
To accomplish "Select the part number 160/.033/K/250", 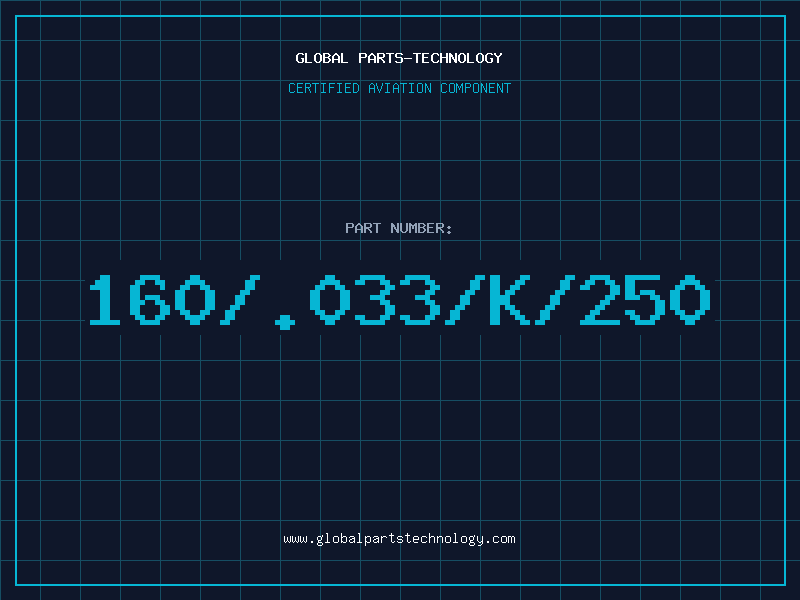I will coord(400,301).
